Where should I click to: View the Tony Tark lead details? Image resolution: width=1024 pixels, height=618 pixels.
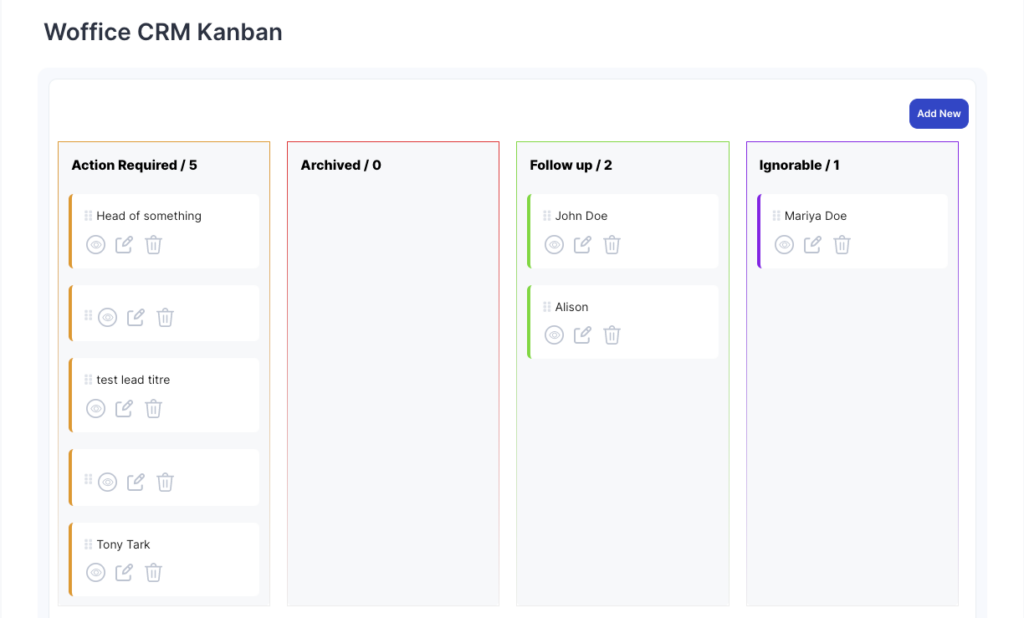pyautogui.click(x=96, y=573)
